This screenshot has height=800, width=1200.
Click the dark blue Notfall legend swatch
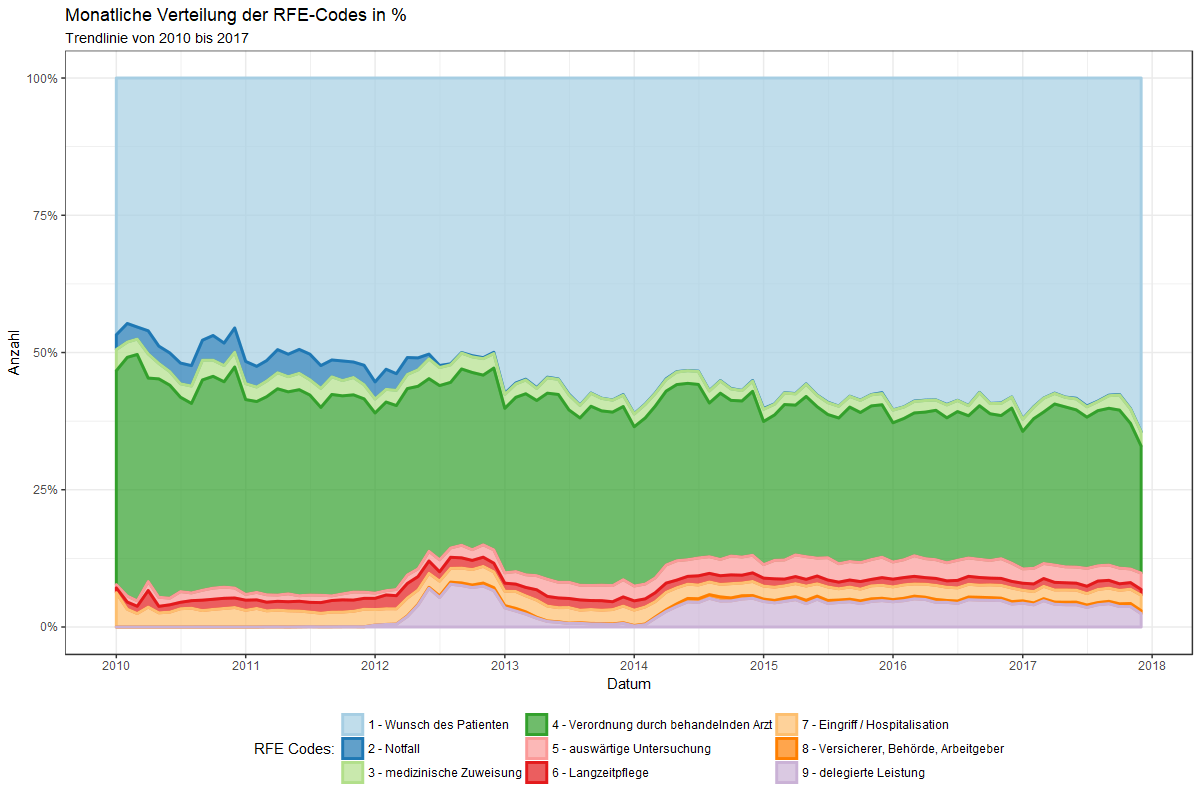coord(353,749)
